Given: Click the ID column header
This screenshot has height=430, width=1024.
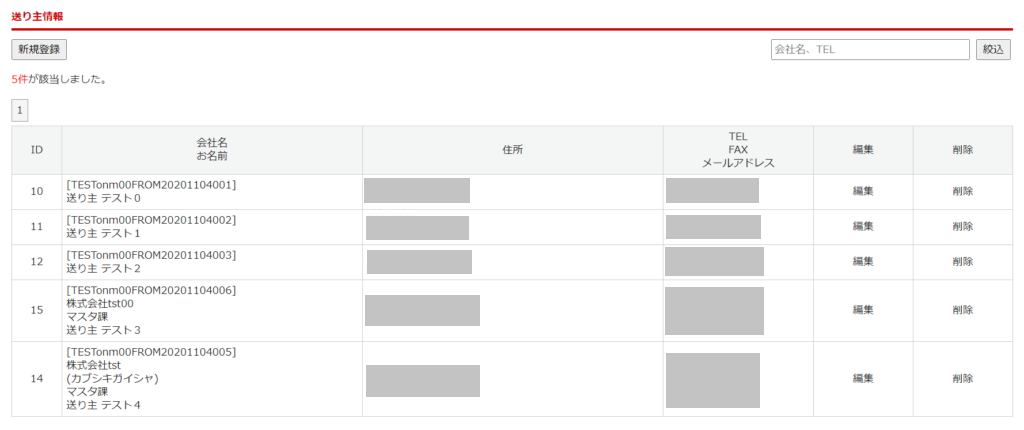Looking at the screenshot, I should [37, 150].
